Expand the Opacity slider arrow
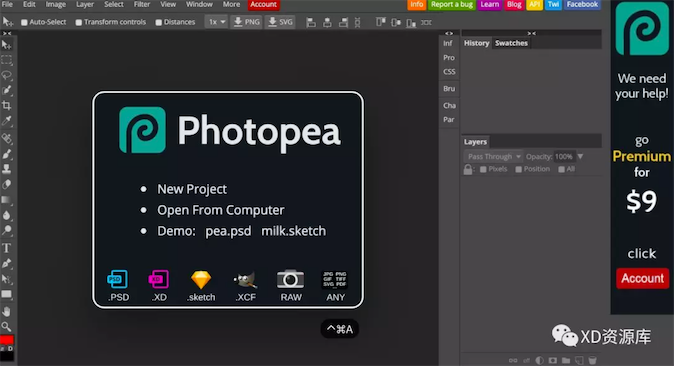The width and height of the screenshot is (674, 366). click(x=580, y=157)
